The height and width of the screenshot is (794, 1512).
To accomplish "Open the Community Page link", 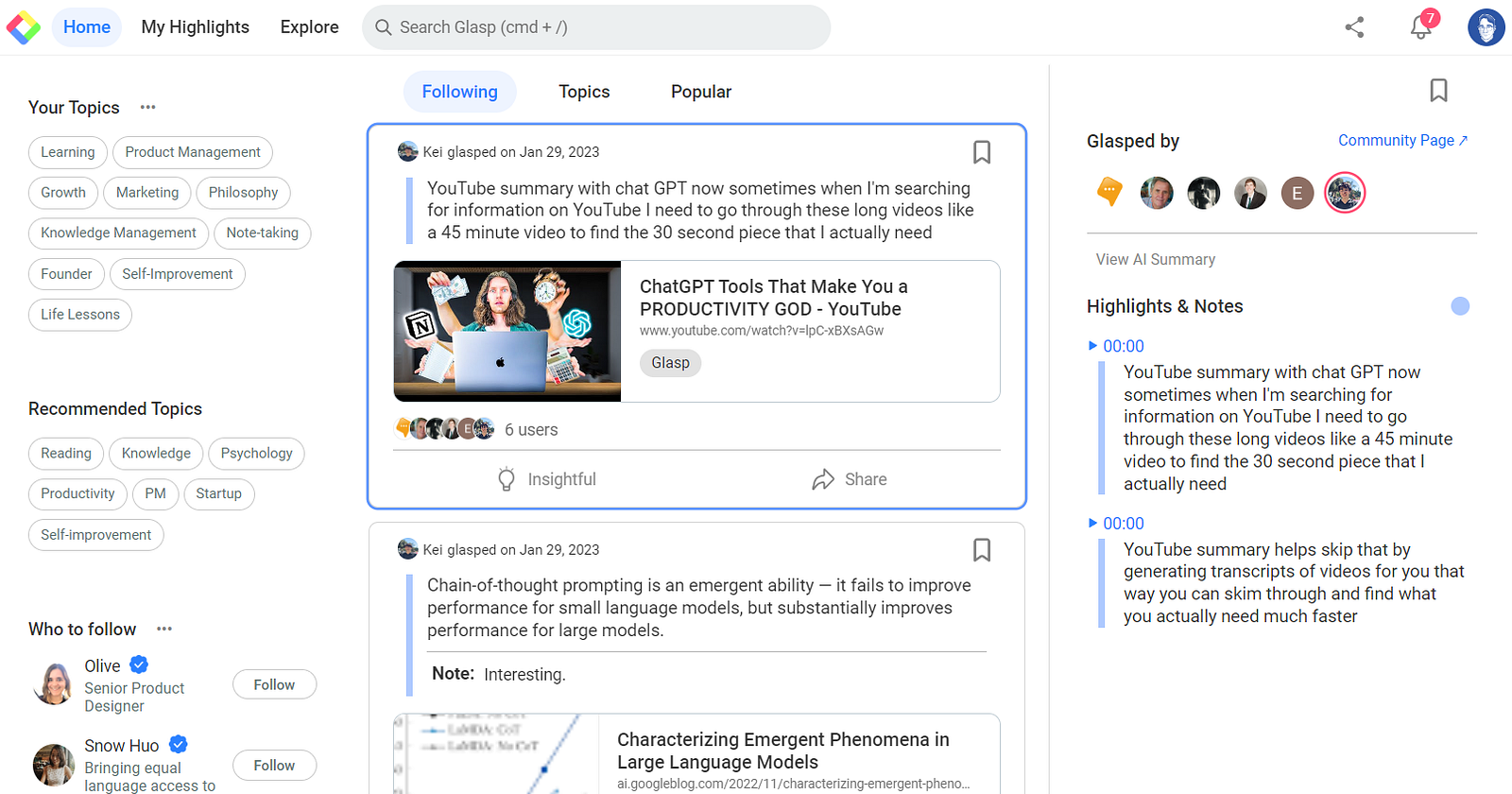I will [x=1403, y=140].
